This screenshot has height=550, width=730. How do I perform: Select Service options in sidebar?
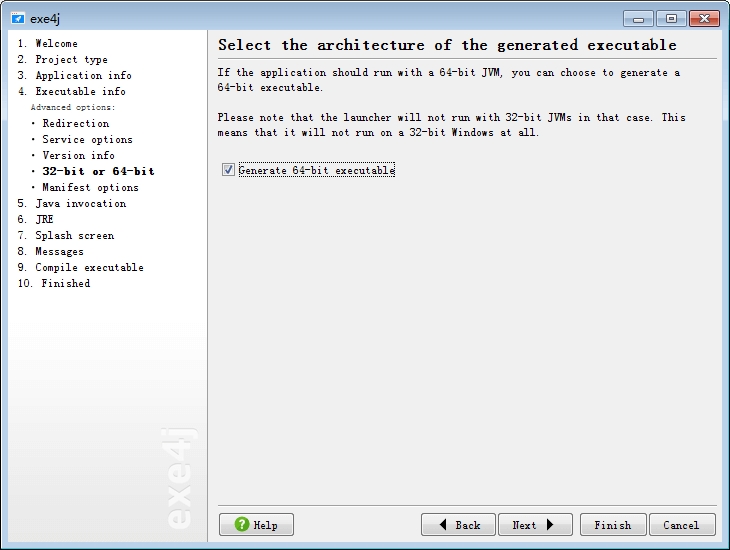click(87, 139)
